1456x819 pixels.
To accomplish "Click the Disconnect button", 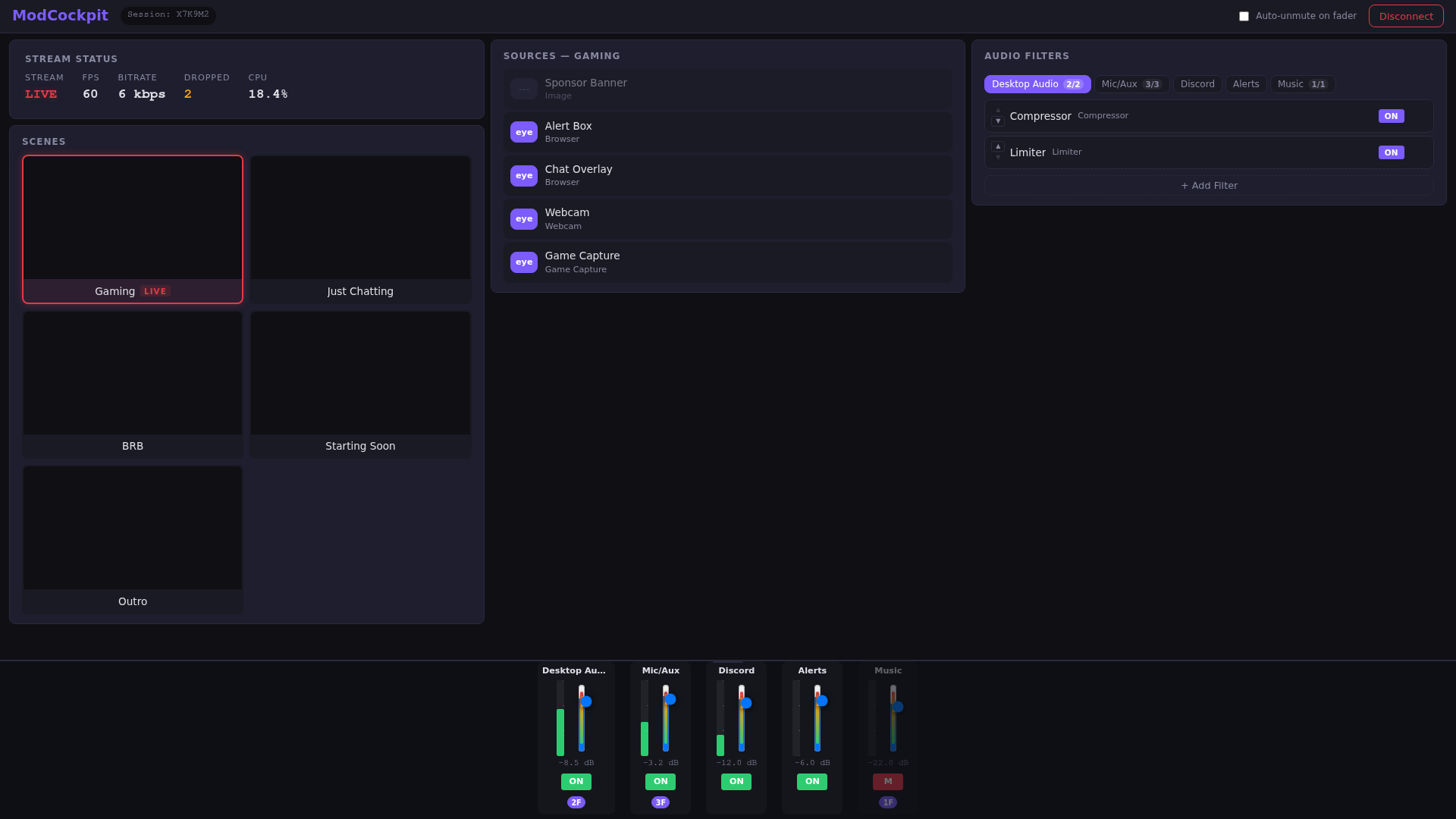I will coord(1406,15).
